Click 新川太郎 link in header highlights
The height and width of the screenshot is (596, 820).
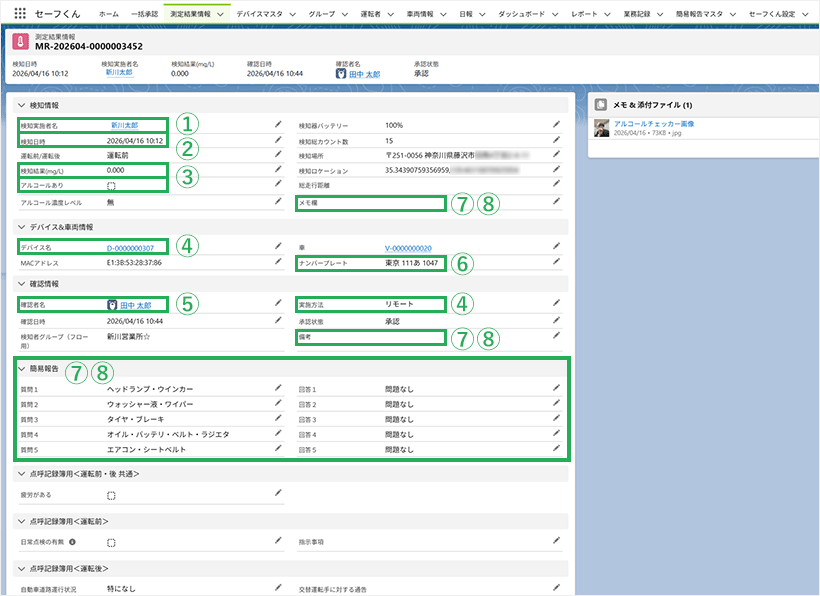point(119,72)
